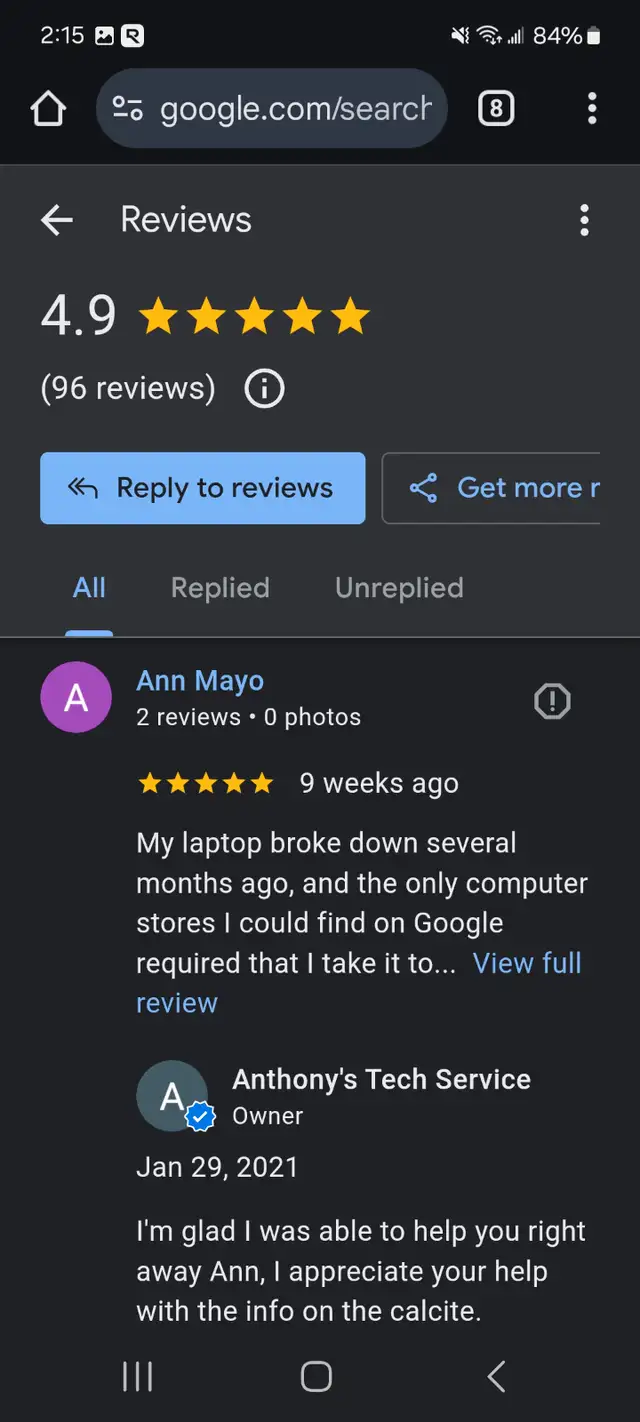Tap the Android home navigation button

pos(316,1376)
